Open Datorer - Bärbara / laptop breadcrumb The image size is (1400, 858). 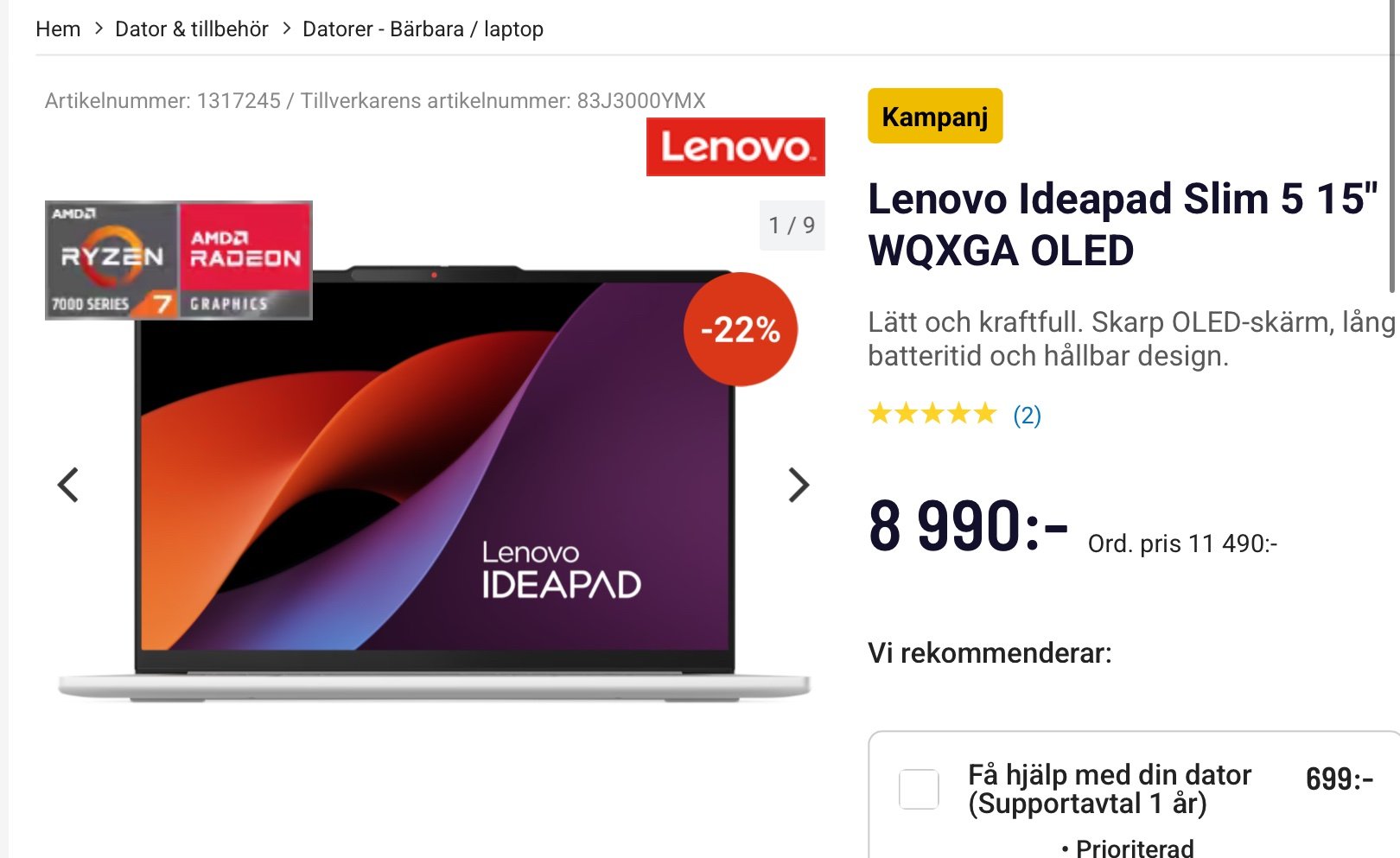click(423, 29)
